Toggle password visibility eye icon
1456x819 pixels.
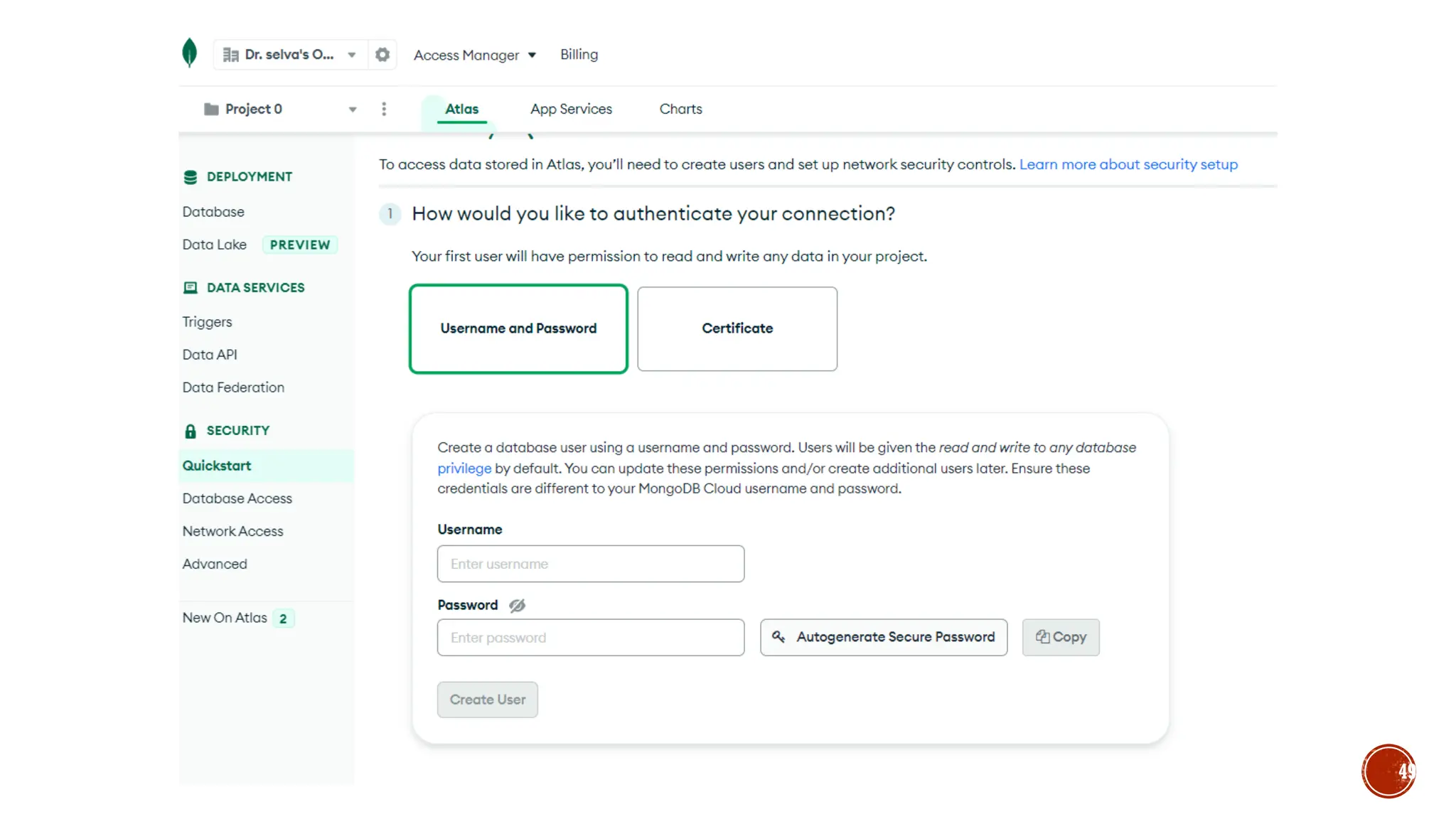click(517, 606)
